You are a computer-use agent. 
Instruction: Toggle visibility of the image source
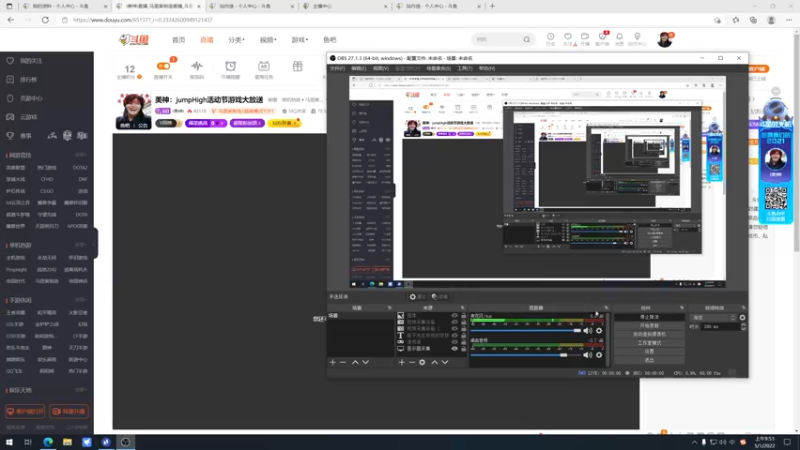tap(455, 316)
